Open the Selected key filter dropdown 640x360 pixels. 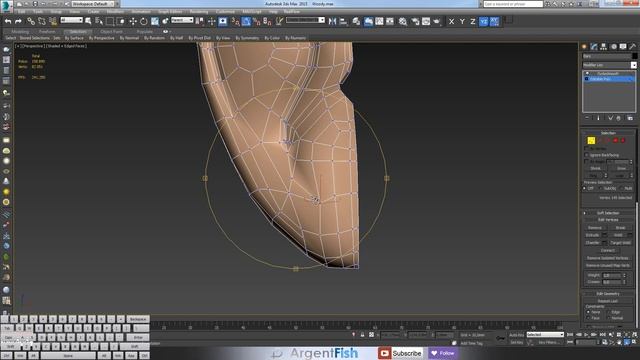(x=545, y=335)
